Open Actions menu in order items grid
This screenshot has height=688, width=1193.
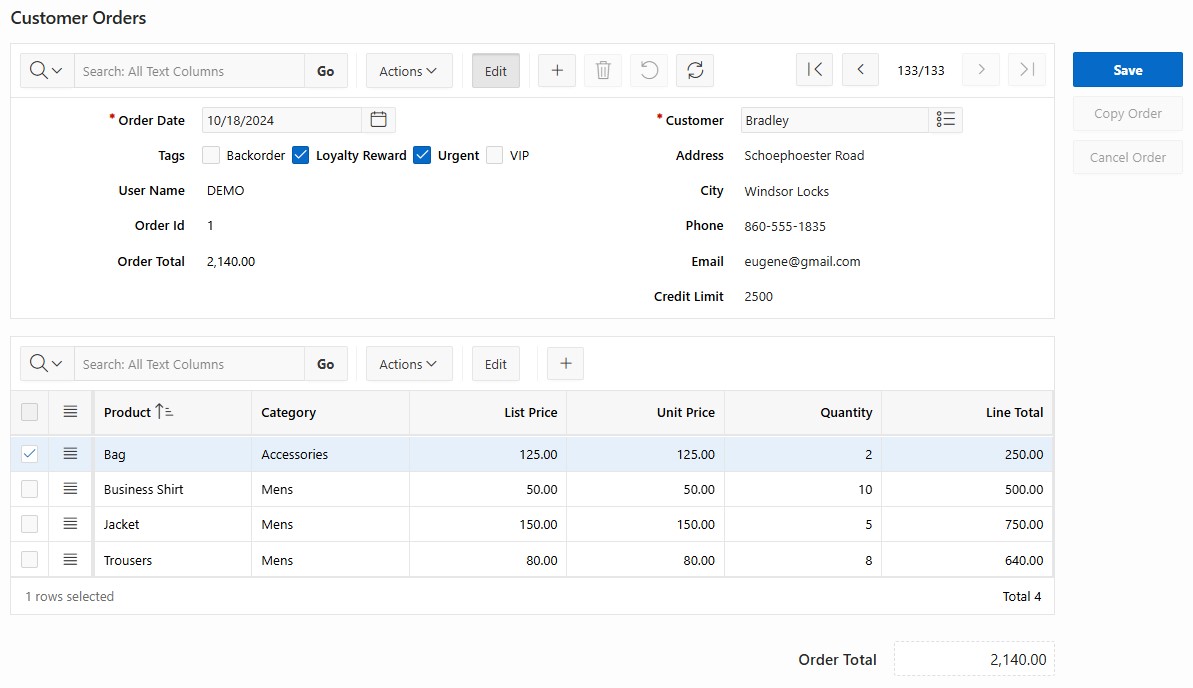(408, 364)
